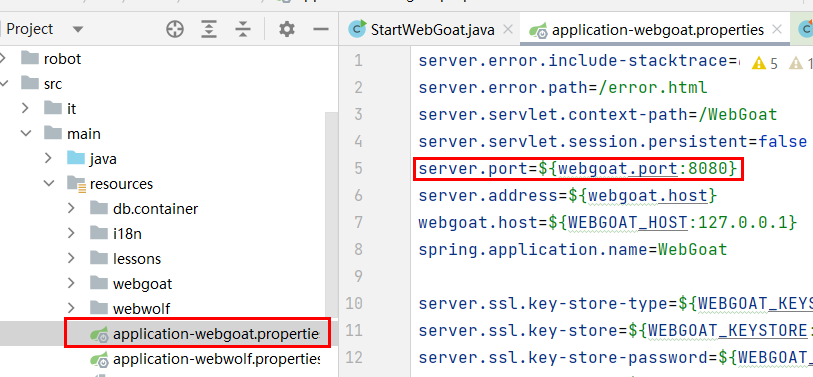Click the Select Opened File target icon
The width and height of the screenshot is (813, 377).
(x=175, y=30)
